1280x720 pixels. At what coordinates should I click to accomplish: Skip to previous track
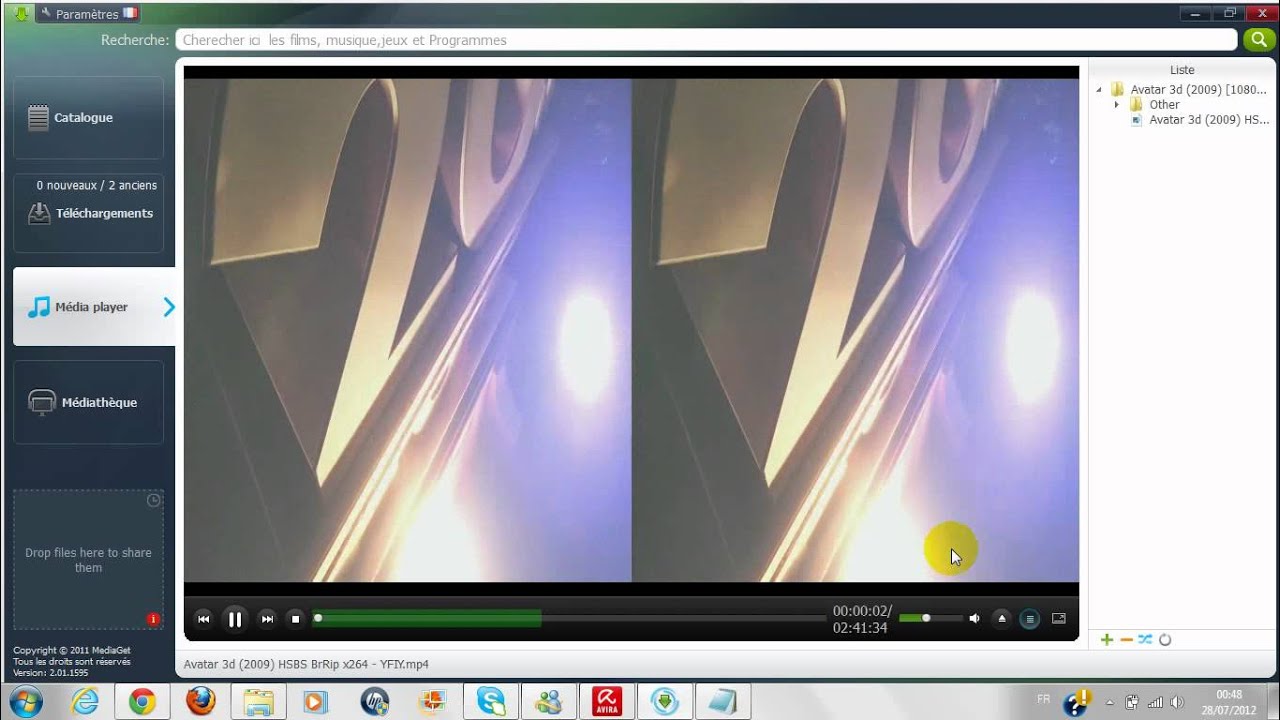pyautogui.click(x=203, y=619)
